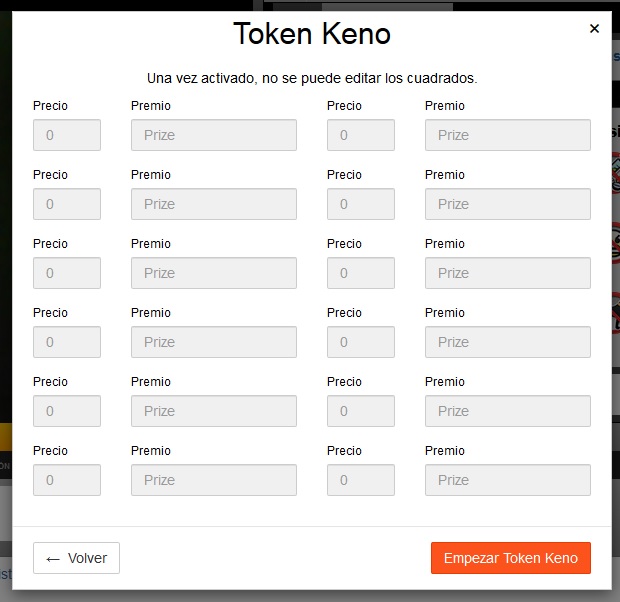Select second row right Precio input
Viewport: 620px width, 602px height.
pos(361,204)
